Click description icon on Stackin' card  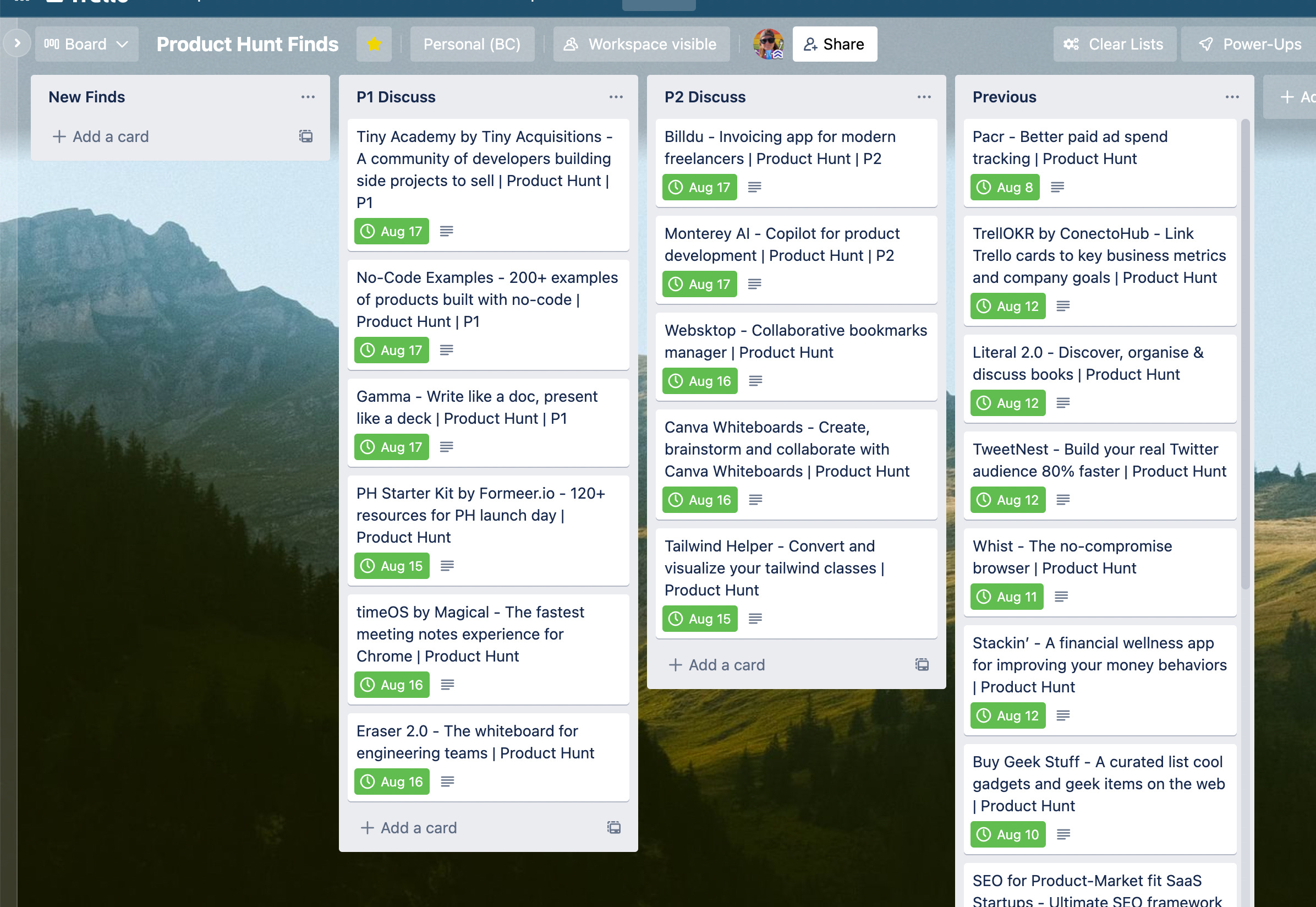(x=1063, y=715)
